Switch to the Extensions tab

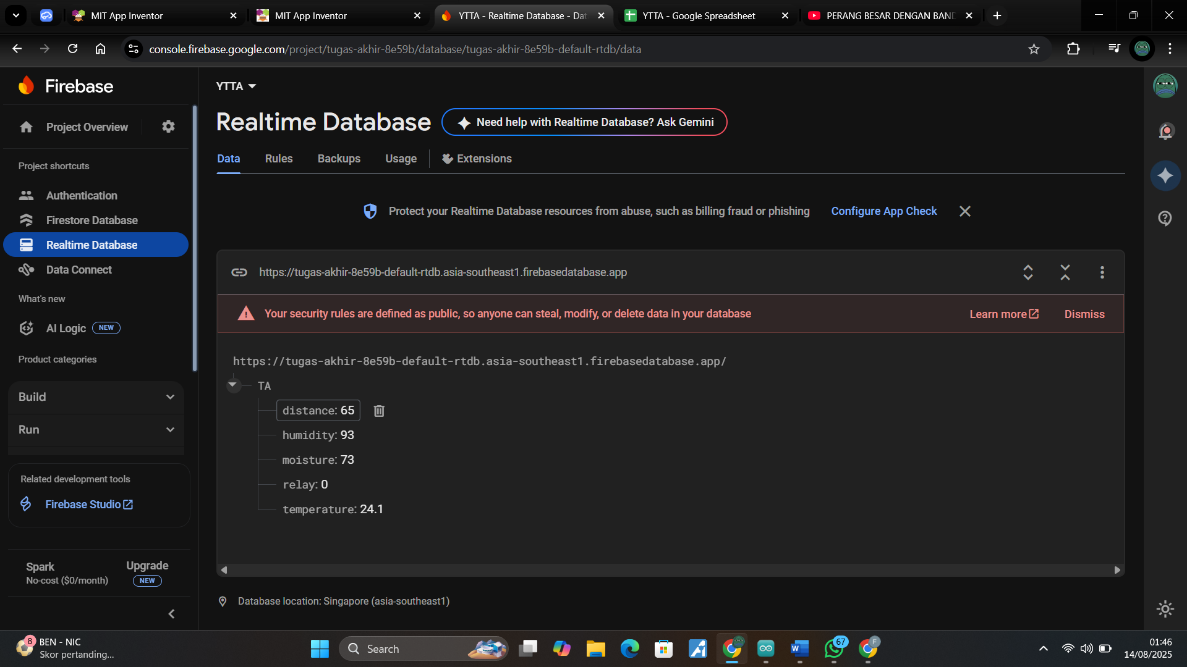[477, 158]
